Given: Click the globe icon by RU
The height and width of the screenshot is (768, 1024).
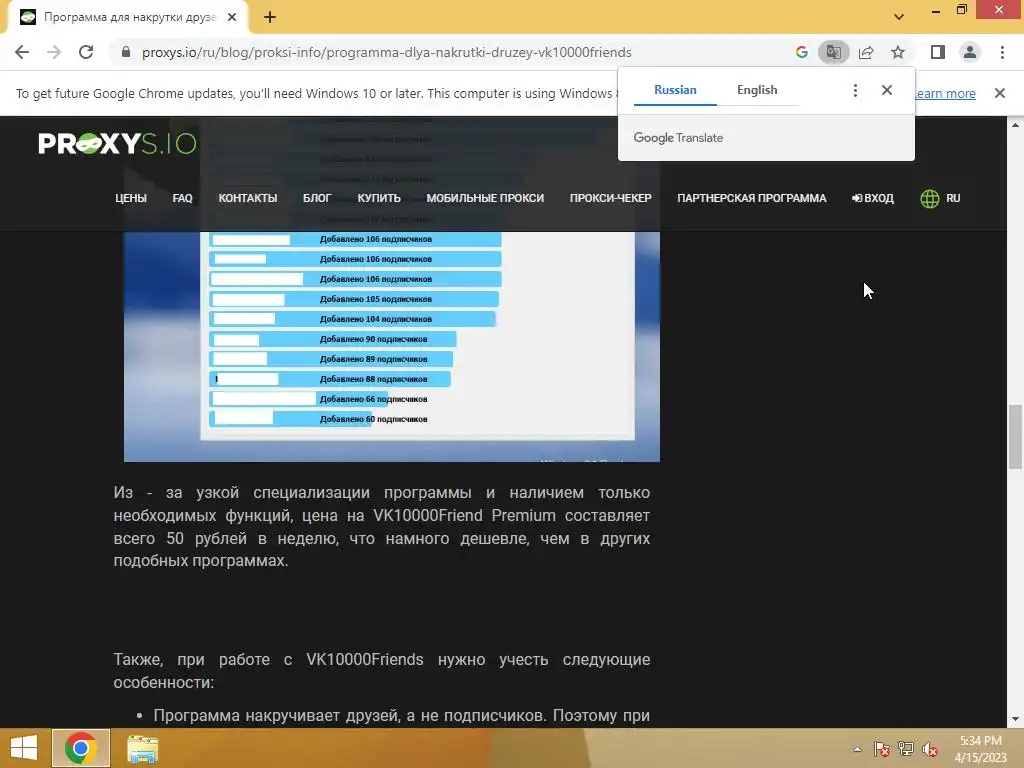Looking at the screenshot, I should click(929, 199).
